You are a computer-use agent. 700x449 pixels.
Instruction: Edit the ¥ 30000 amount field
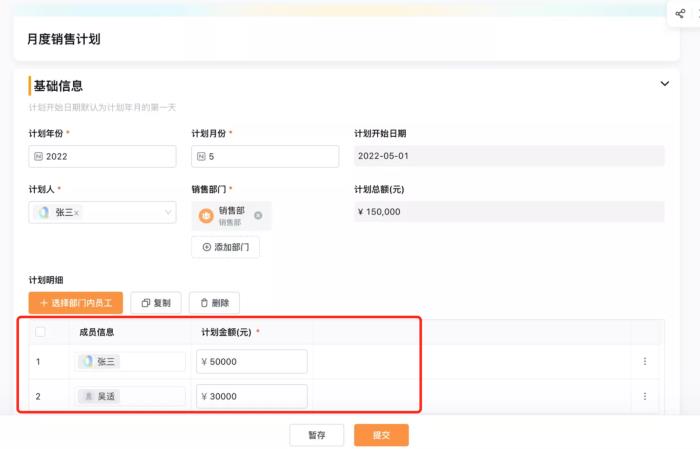tap(252, 396)
